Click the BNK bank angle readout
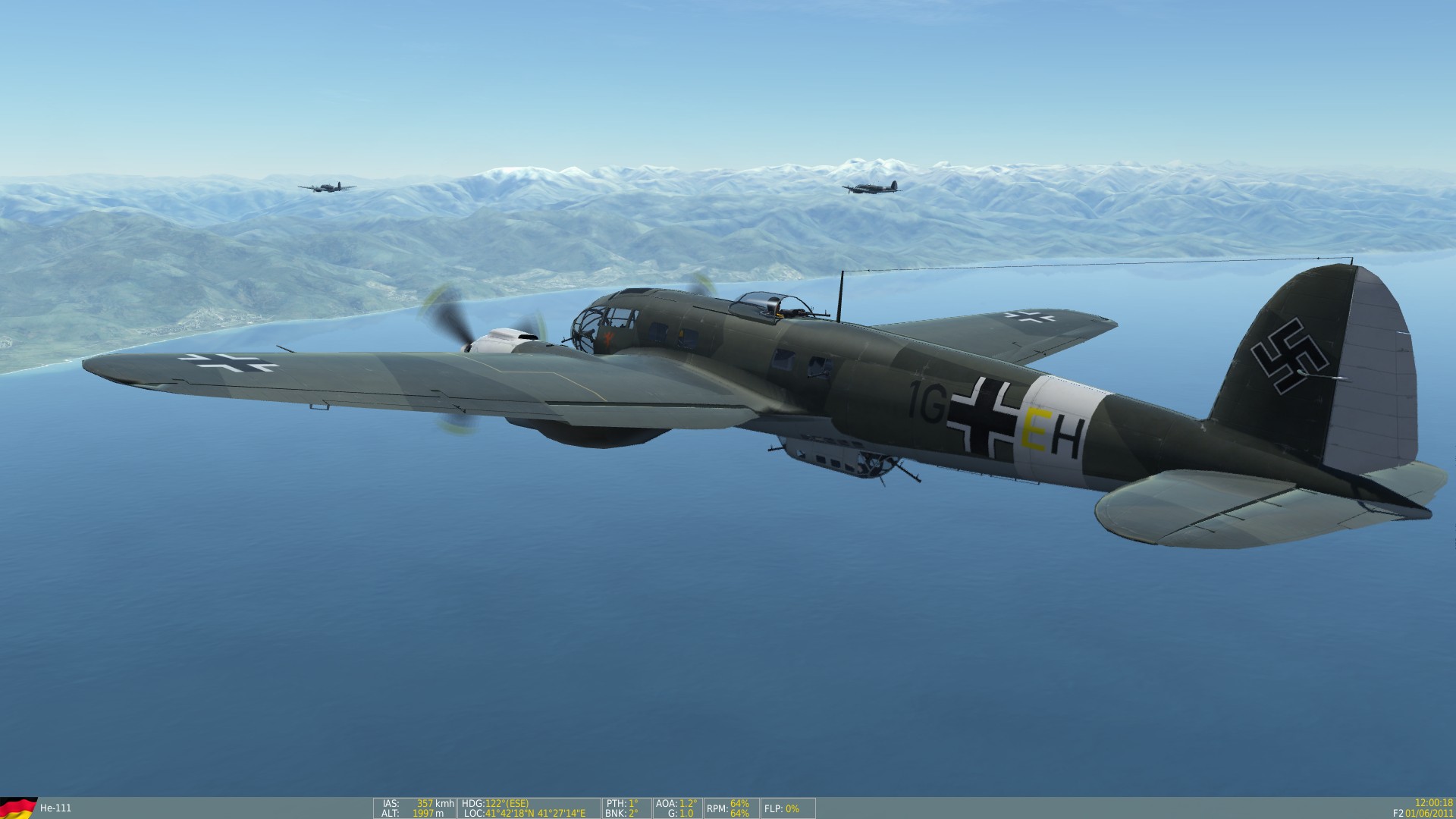The image size is (1456, 819). [622, 813]
